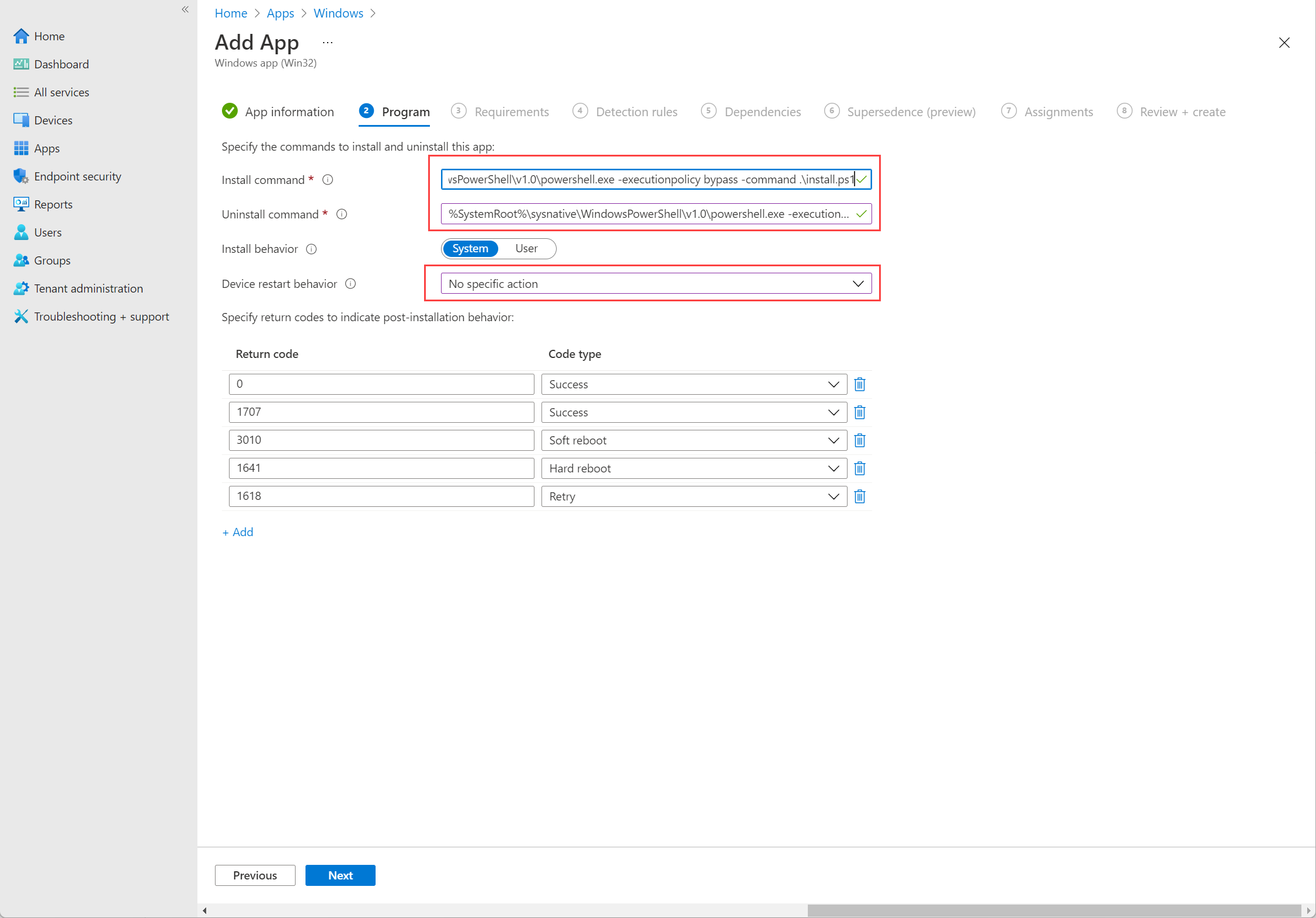Screen dimensions: 1316x918
Task: Click + Add return code link
Action: coord(238,532)
